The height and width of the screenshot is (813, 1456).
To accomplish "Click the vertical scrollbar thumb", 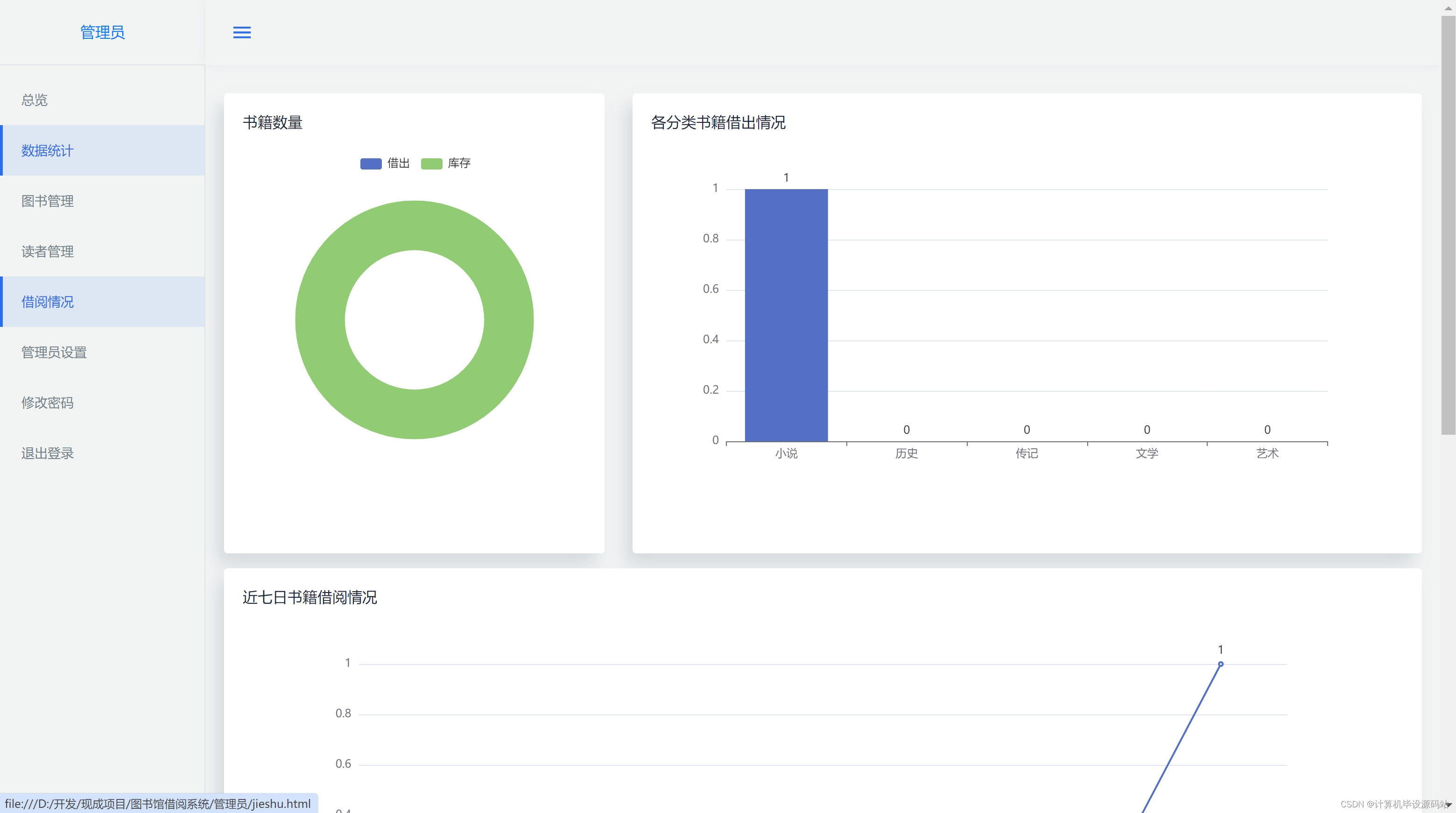I will pyautogui.click(x=1448, y=226).
